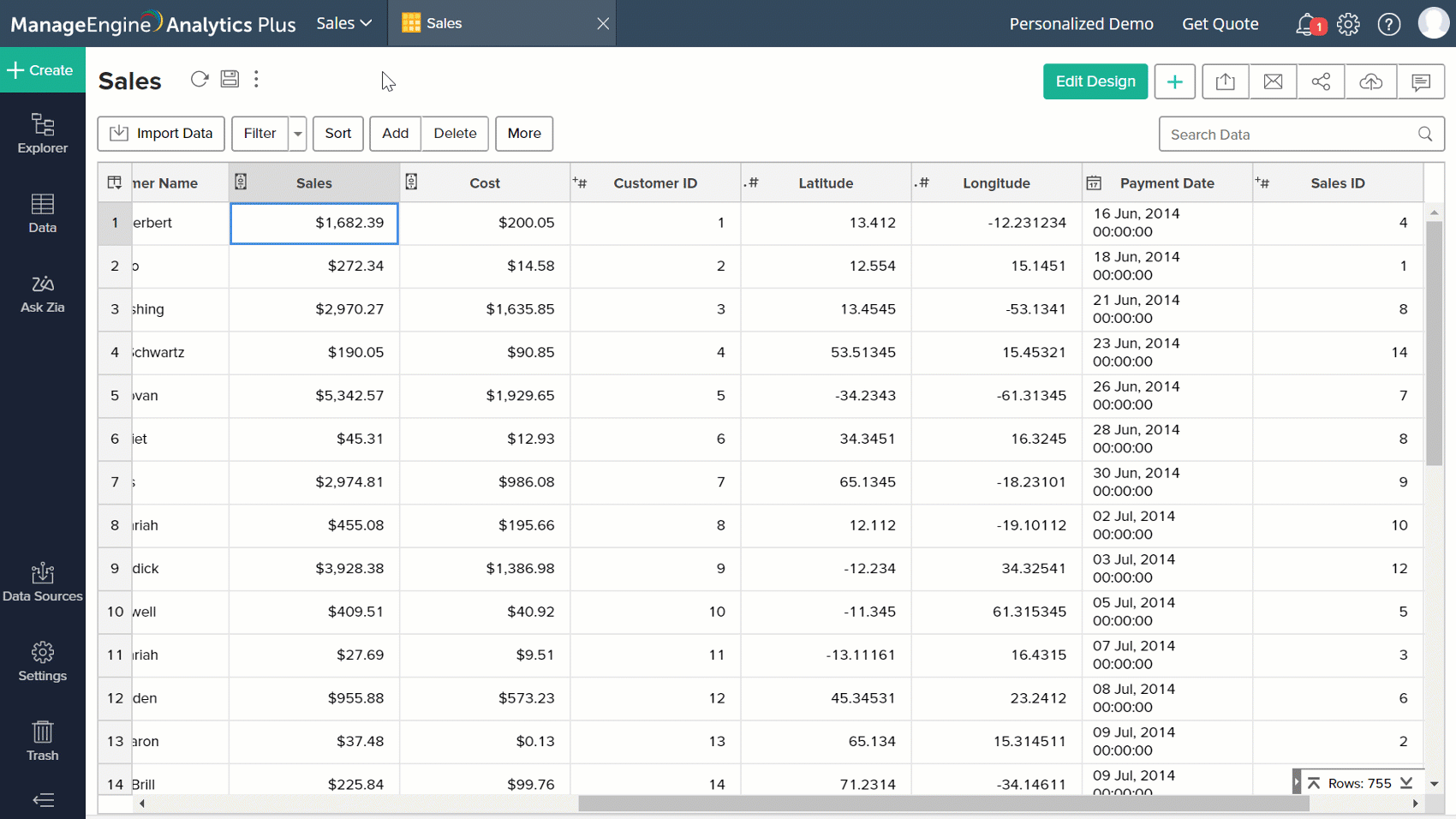The width and height of the screenshot is (1456, 819).
Task: Open the comments icon
Action: coord(1420,82)
